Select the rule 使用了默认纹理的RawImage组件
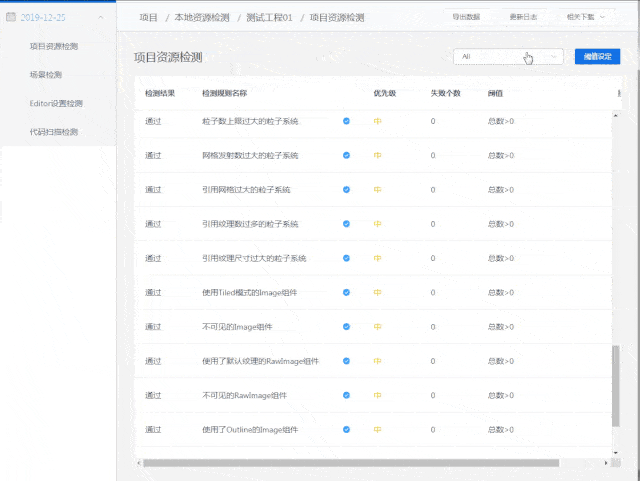The width and height of the screenshot is (640, 481). click(x=260, y=361)
